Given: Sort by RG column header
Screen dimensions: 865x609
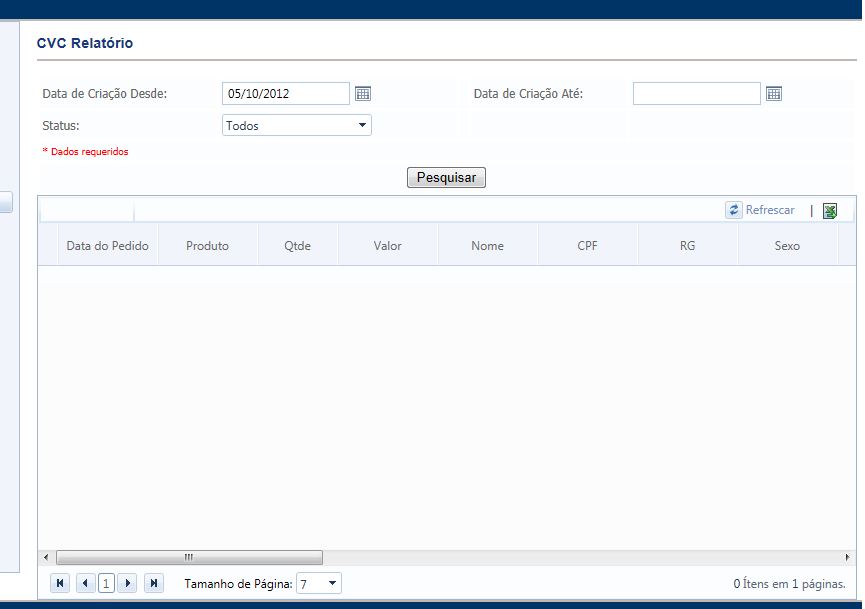Looking at the screenshot, I should click(x=687, y=246).
